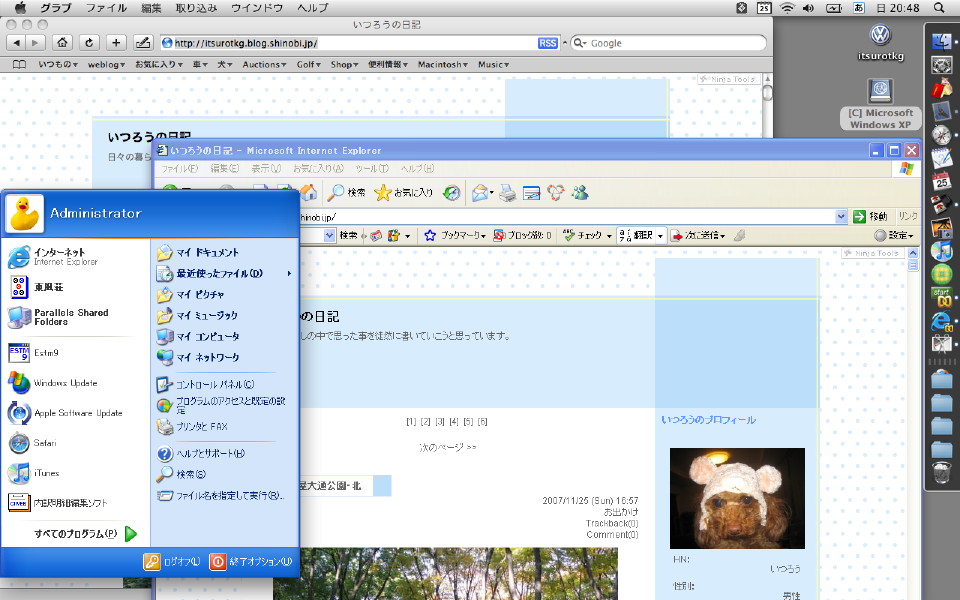Click the dog profile photo
The image size is (960, 600).
coord(737,498)
